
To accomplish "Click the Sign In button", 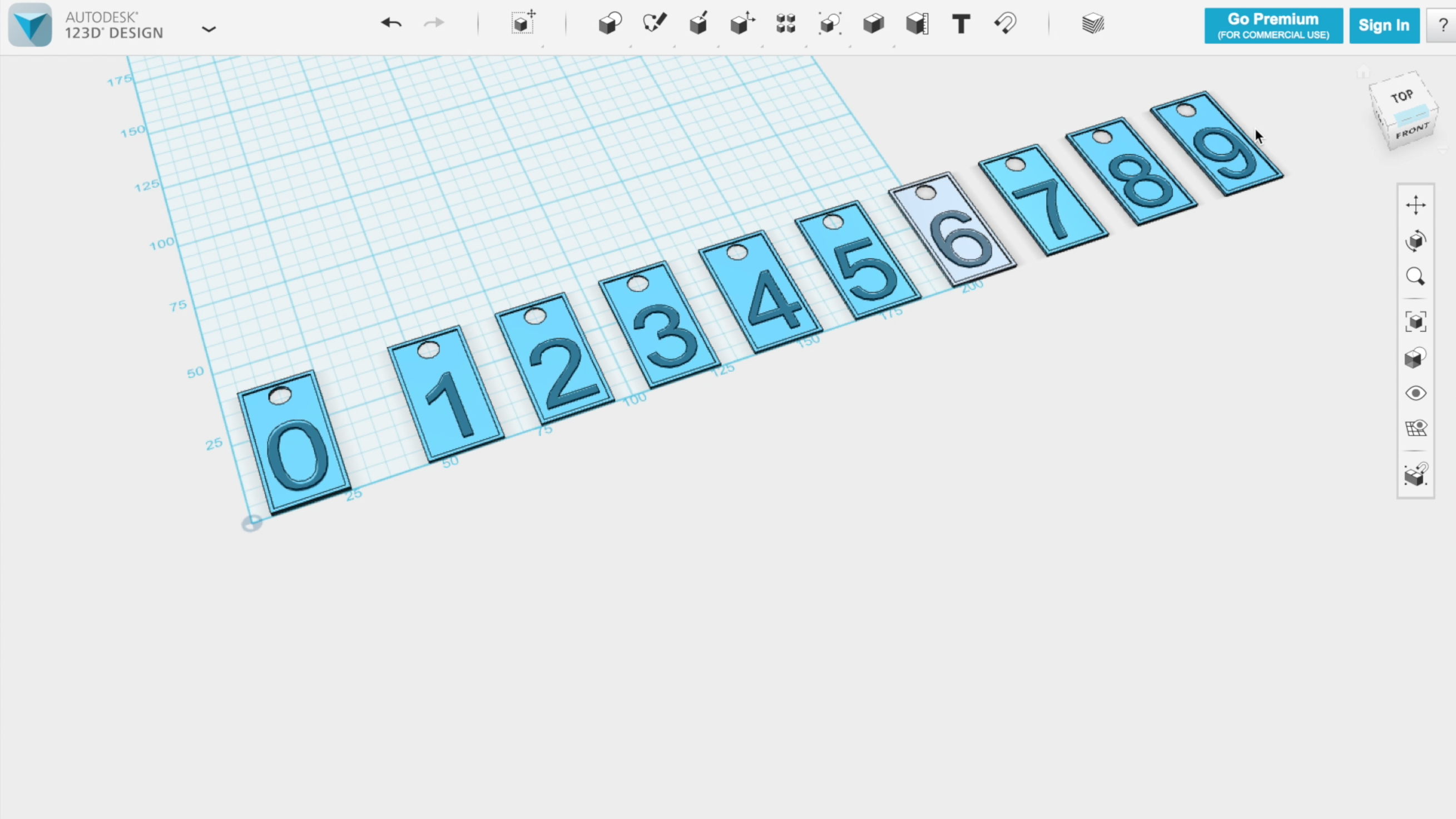I will (1383, 25).
